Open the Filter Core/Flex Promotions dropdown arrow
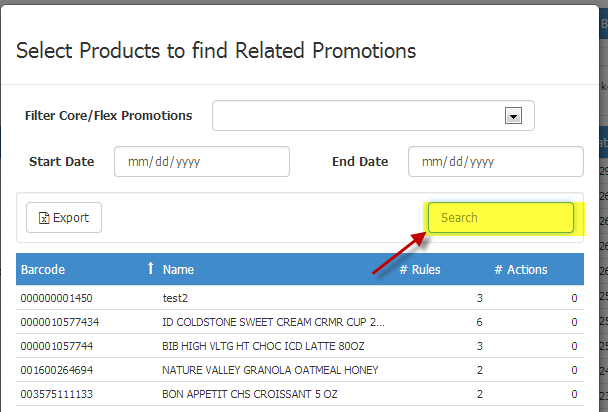The height and width of the screenshot is (412, 608). [513, 116]
